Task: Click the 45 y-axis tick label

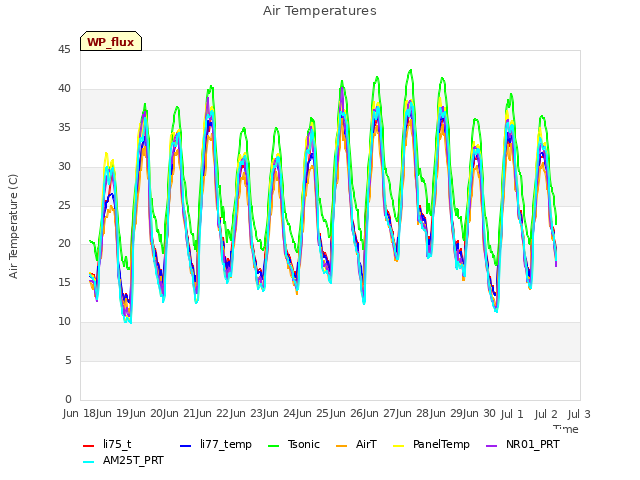Action: (x=64, y=49)
